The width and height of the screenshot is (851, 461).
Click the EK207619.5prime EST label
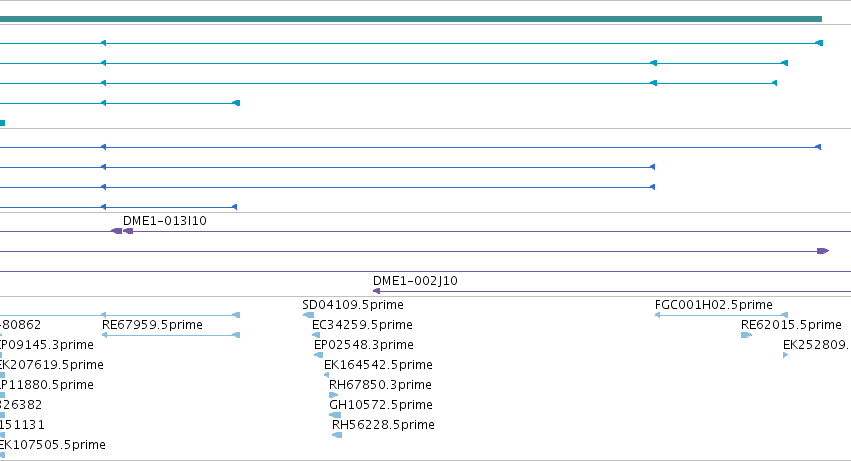pyautogui.click(x=52, y=365)
